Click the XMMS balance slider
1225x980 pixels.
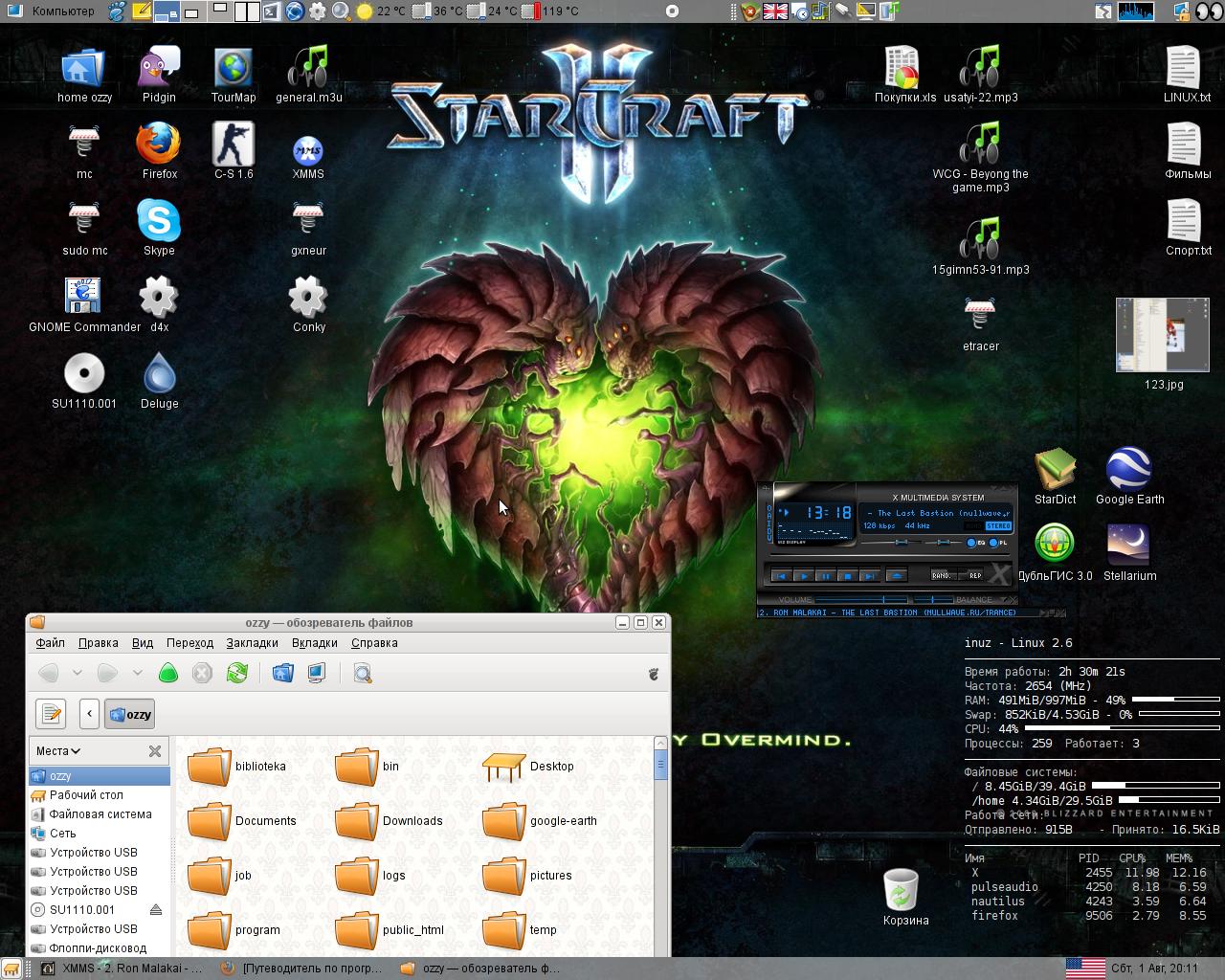(933, 600)
